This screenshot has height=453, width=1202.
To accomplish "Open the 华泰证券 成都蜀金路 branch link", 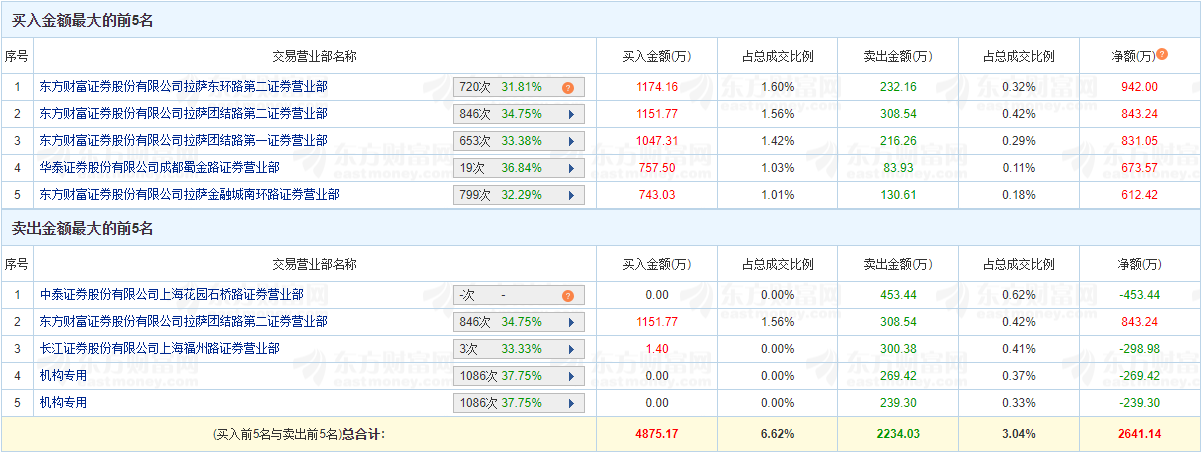I will (x=159, y=168).
